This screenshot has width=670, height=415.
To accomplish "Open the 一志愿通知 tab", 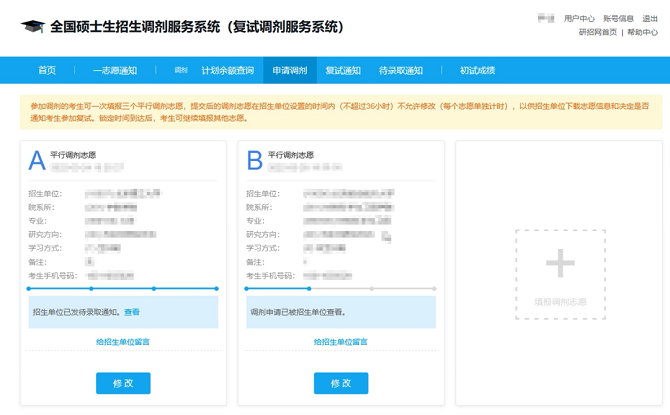I will pos(115,71).
